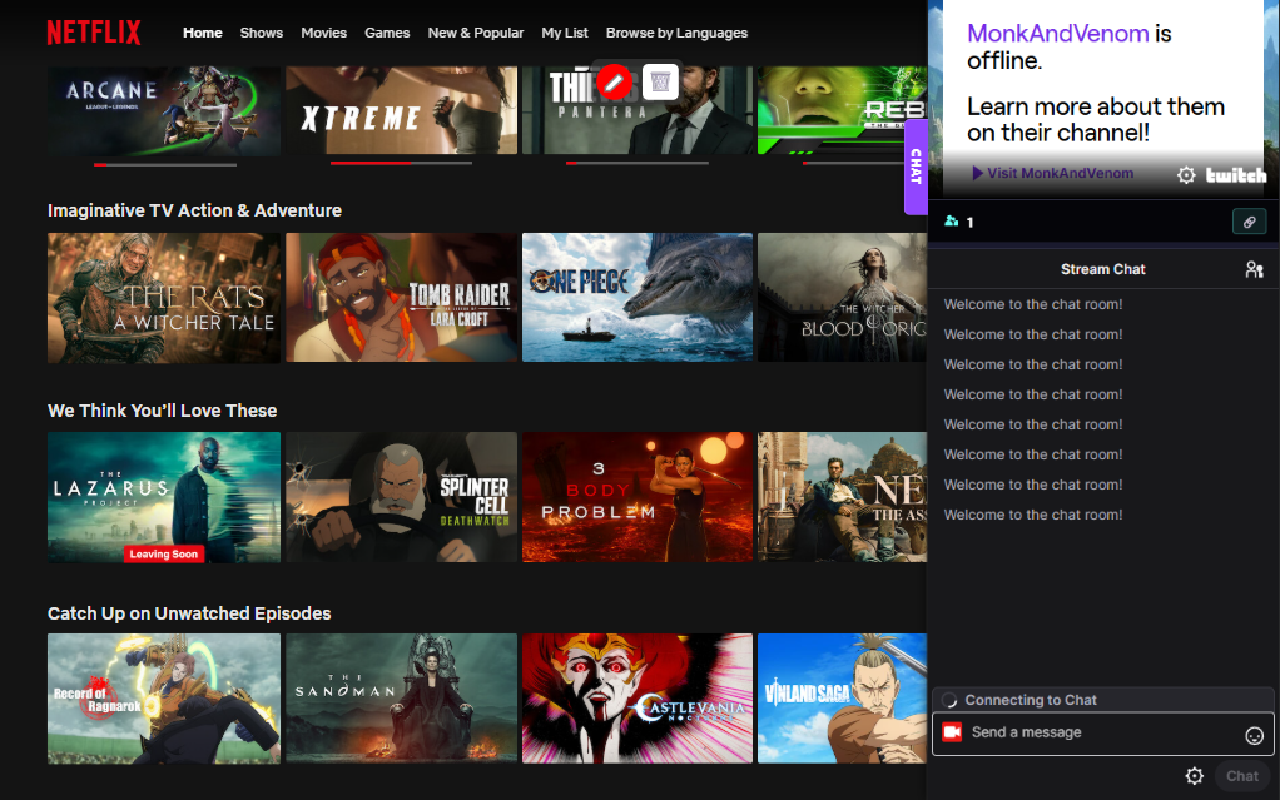Viewport: 1280px width, 800px height.
Task: Open the Castlevania Nocturne thumbnail
Action: click(x=638, y=698)
